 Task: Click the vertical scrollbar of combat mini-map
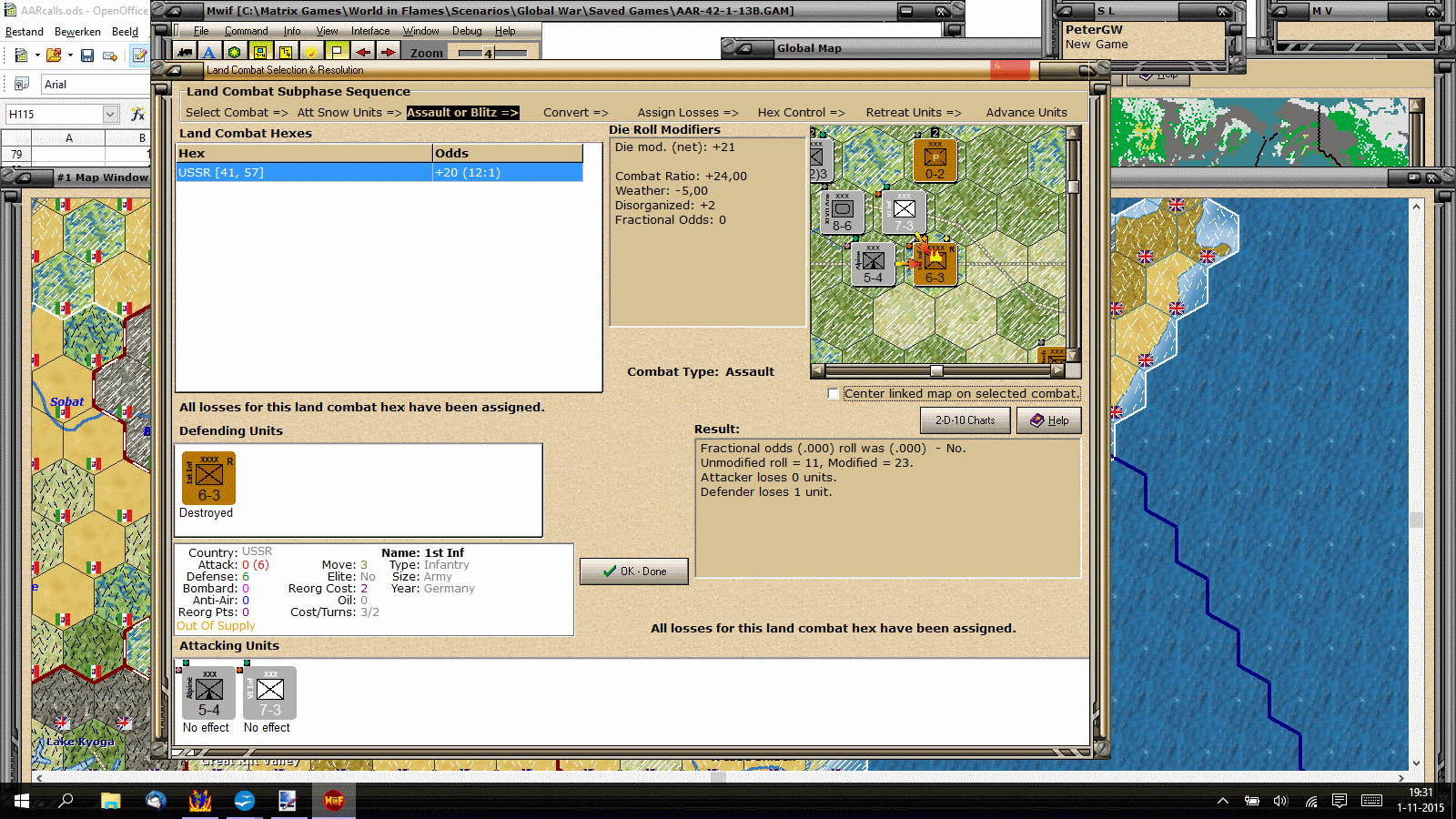[1074, 244]
